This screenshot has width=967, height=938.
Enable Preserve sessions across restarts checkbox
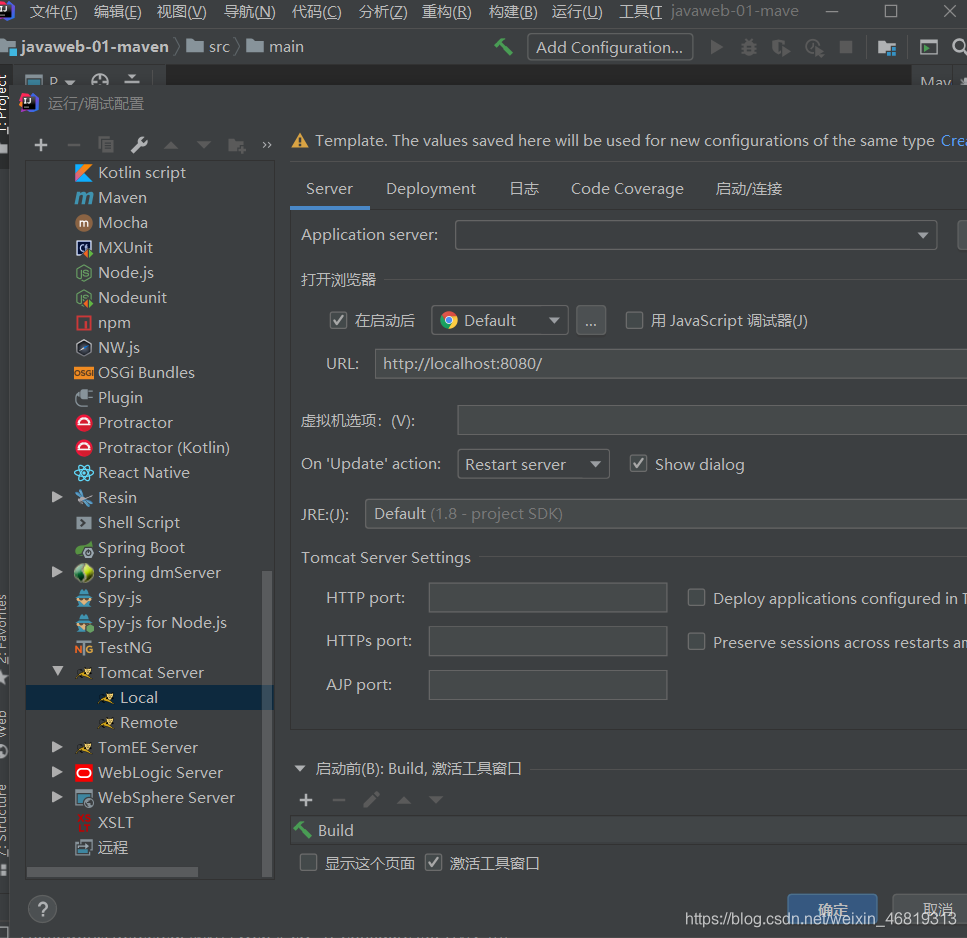click(x=696, y=641)
